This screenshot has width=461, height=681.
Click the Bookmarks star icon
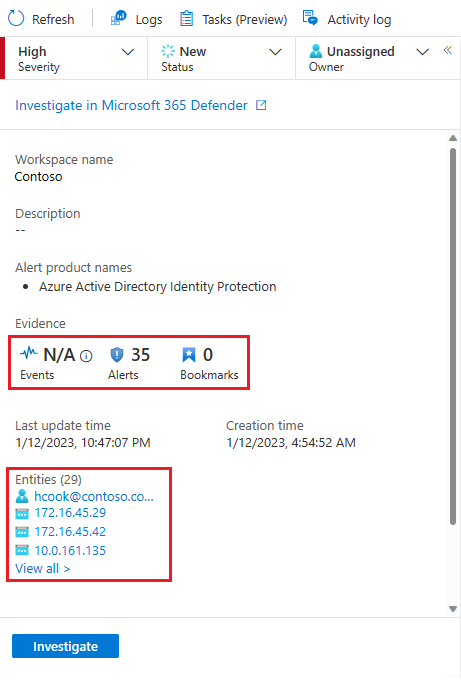point(189,355)
